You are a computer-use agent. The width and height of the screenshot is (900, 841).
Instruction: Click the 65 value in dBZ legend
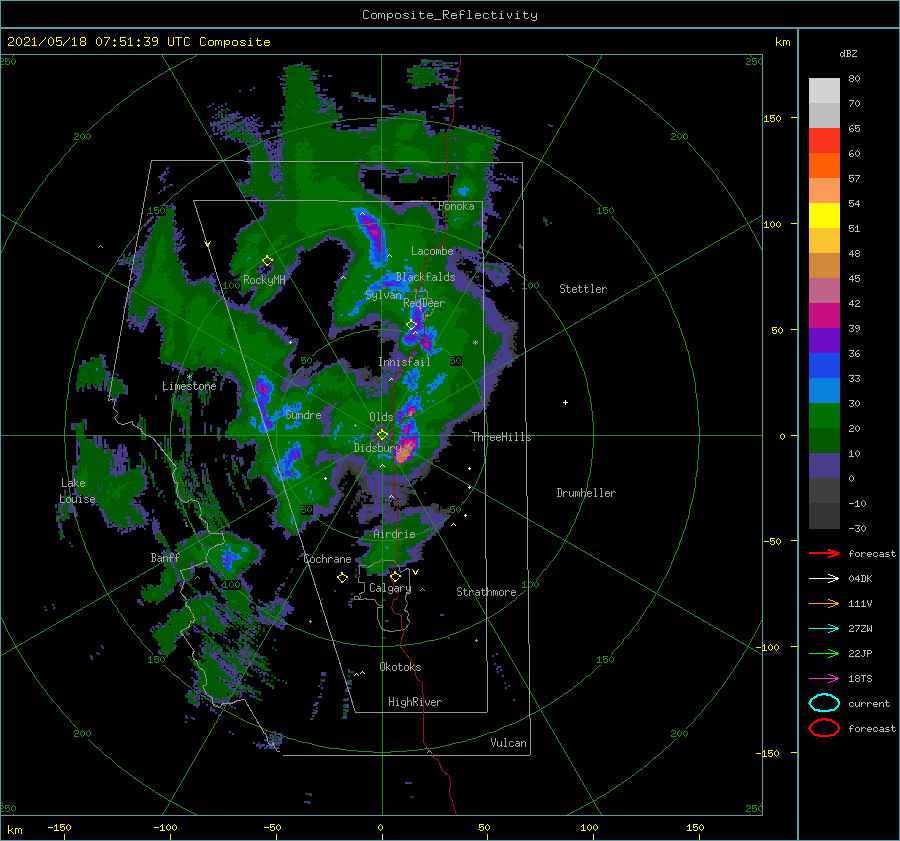[854, 129]
